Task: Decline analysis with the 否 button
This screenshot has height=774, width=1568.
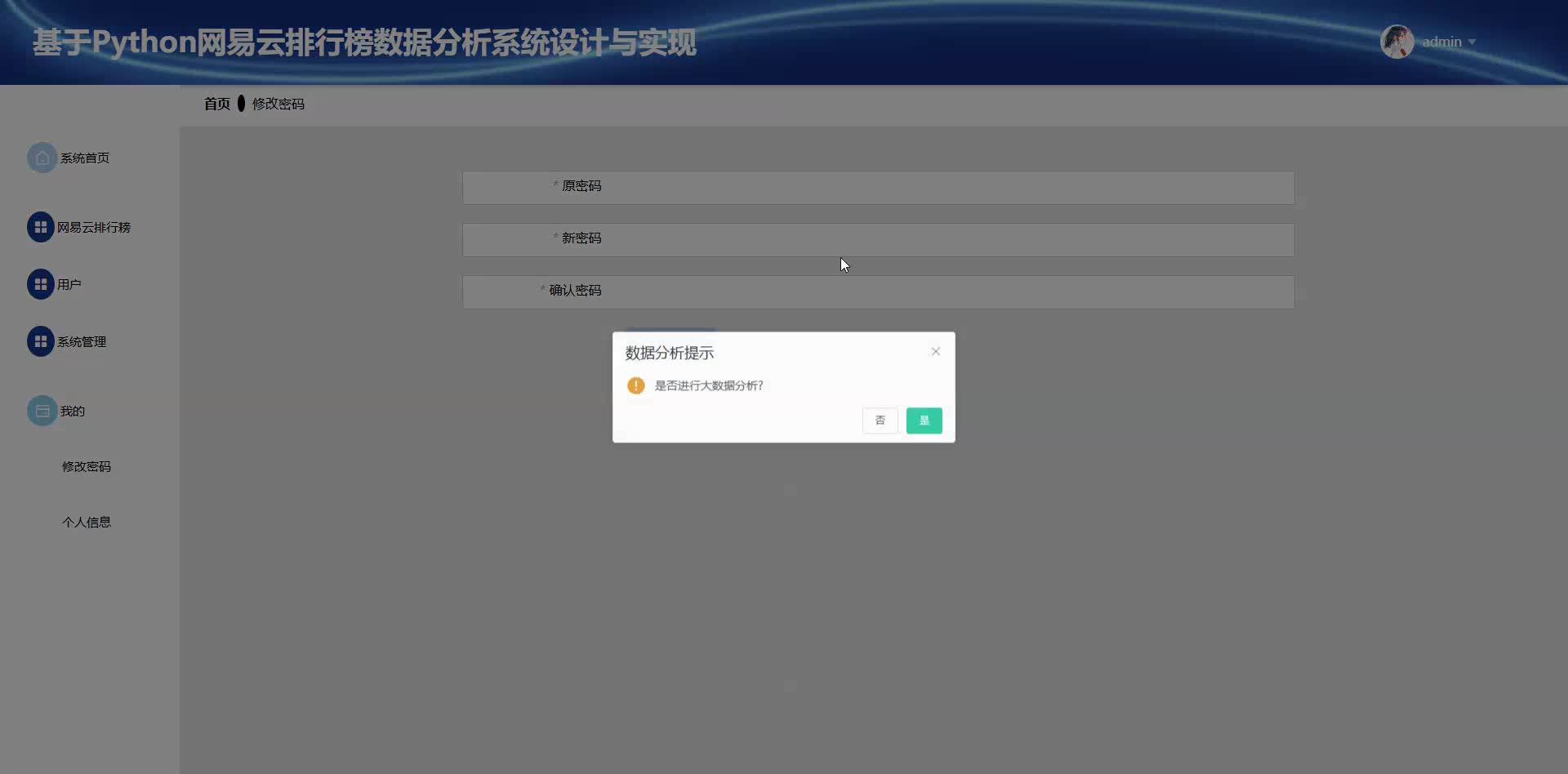Action: pyautogui.click(x=880, y=420)
